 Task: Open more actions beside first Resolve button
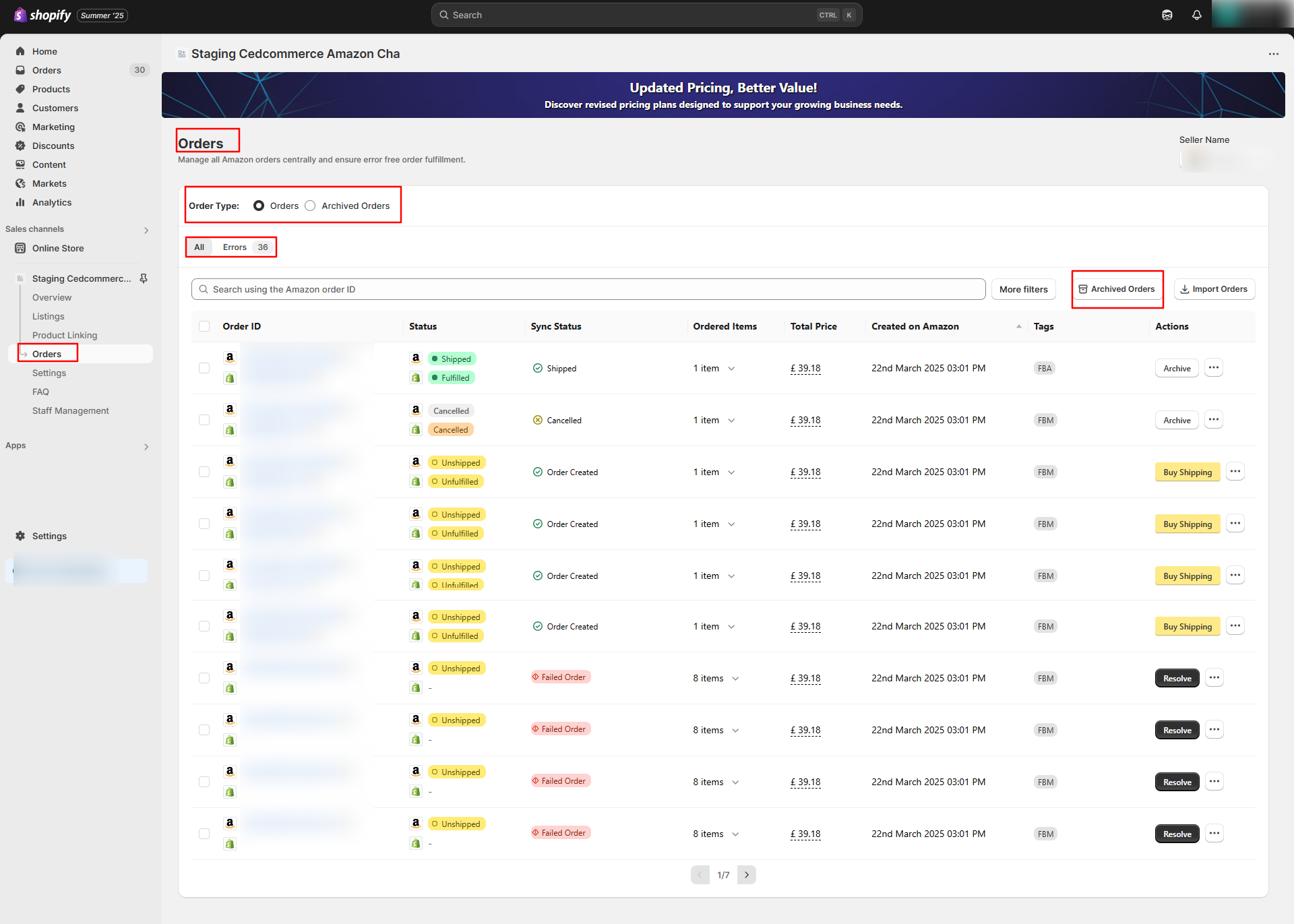[x=1214, y=678]
